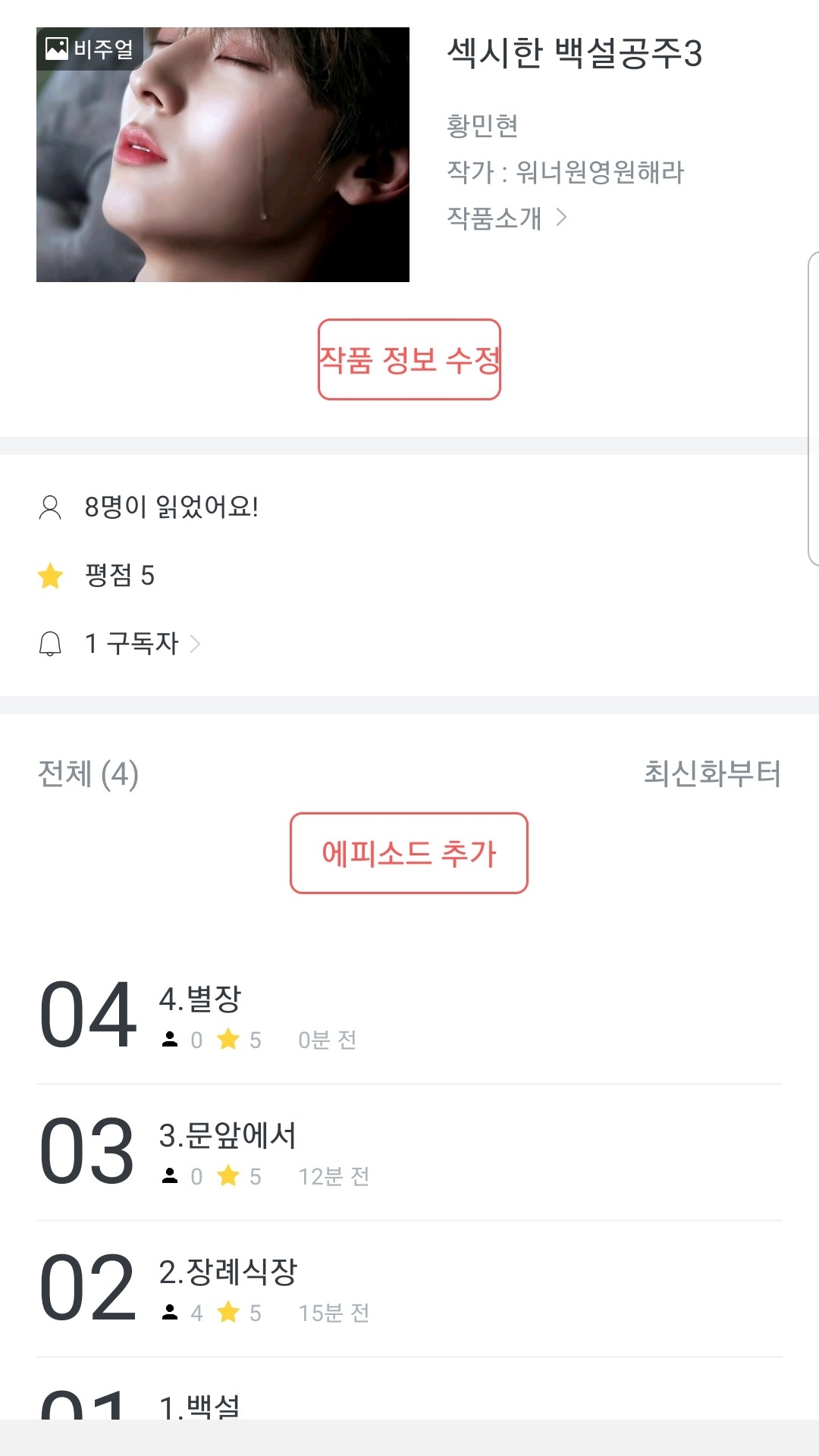Toggle sort order 최신화부터
The width and height of the screenshot is (819, 1456).
(x=712, y=773)
